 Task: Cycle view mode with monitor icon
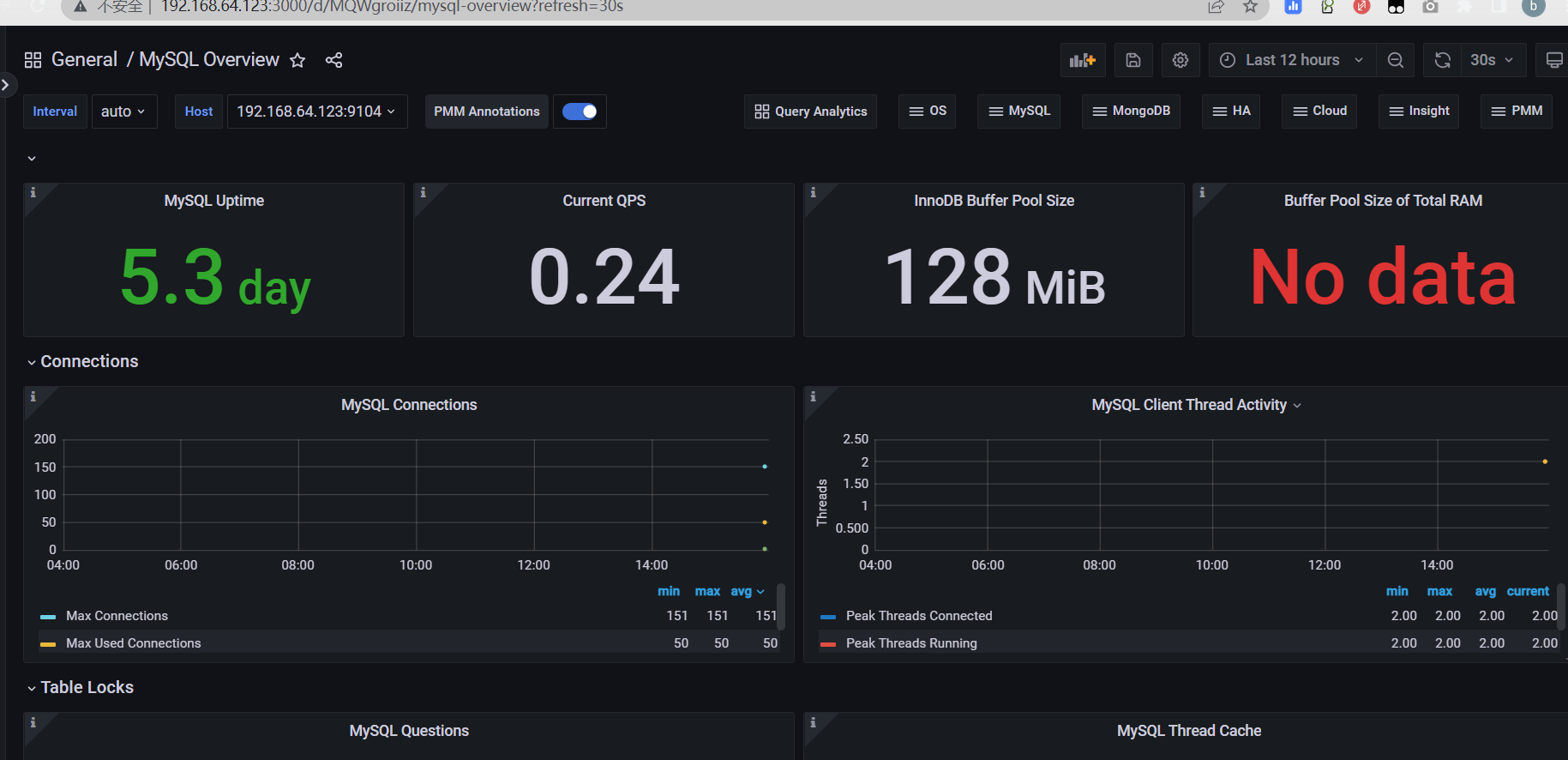1553,60
